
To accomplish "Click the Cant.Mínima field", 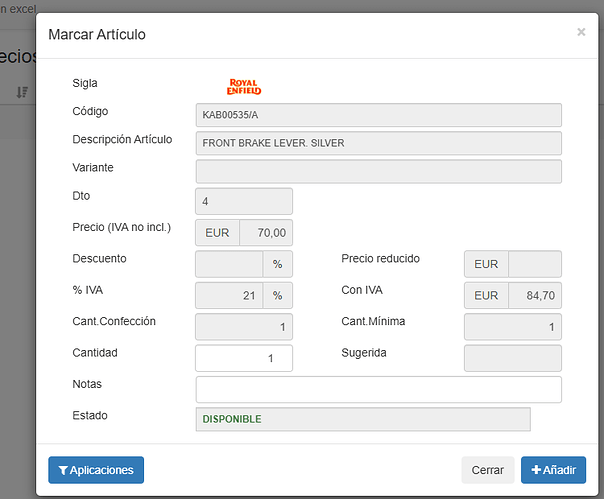I will [512, 327].
